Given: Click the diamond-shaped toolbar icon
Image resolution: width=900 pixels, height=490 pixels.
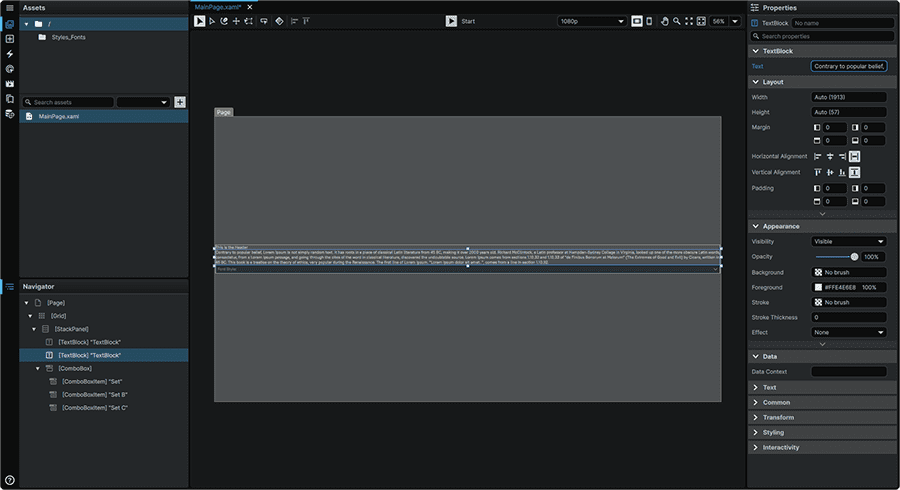Looking at the screenshot, I should (279, 21).
